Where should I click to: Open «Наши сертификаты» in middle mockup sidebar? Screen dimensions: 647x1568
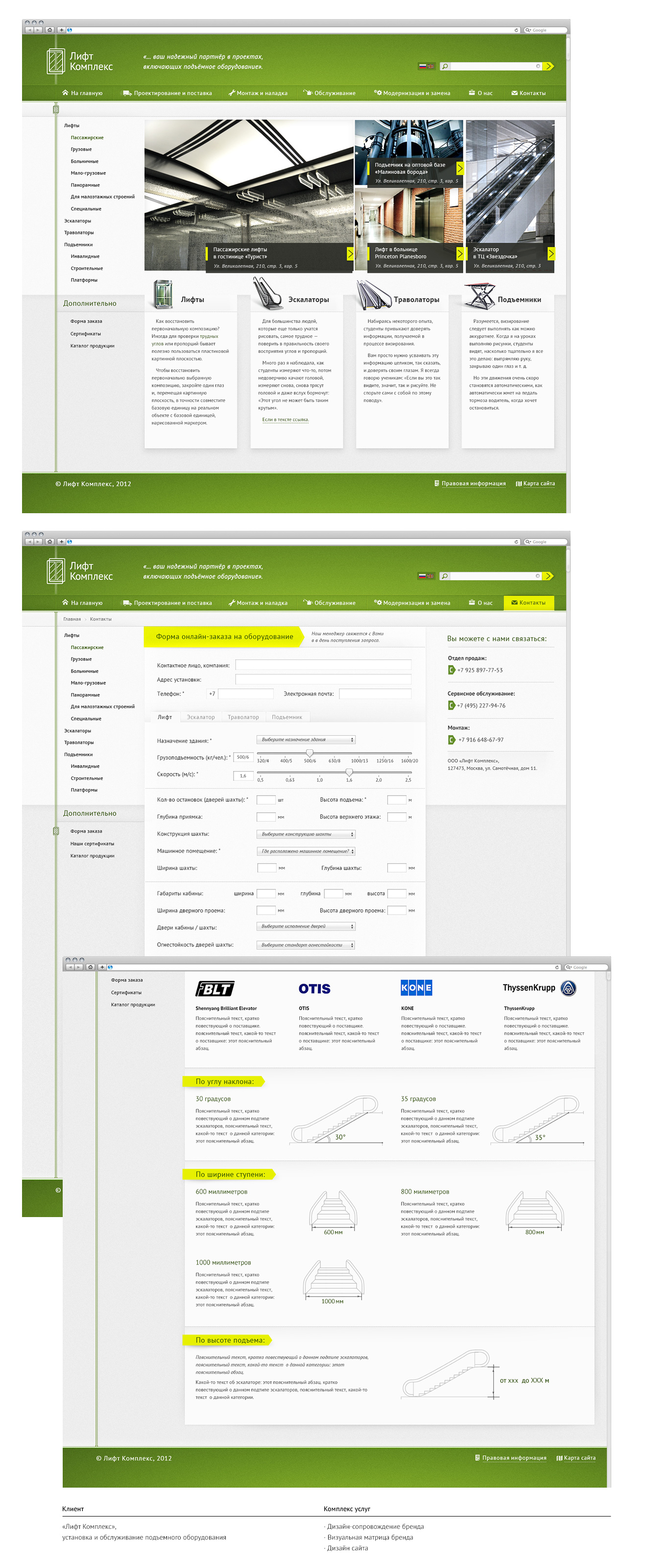(x=92, y=843)
